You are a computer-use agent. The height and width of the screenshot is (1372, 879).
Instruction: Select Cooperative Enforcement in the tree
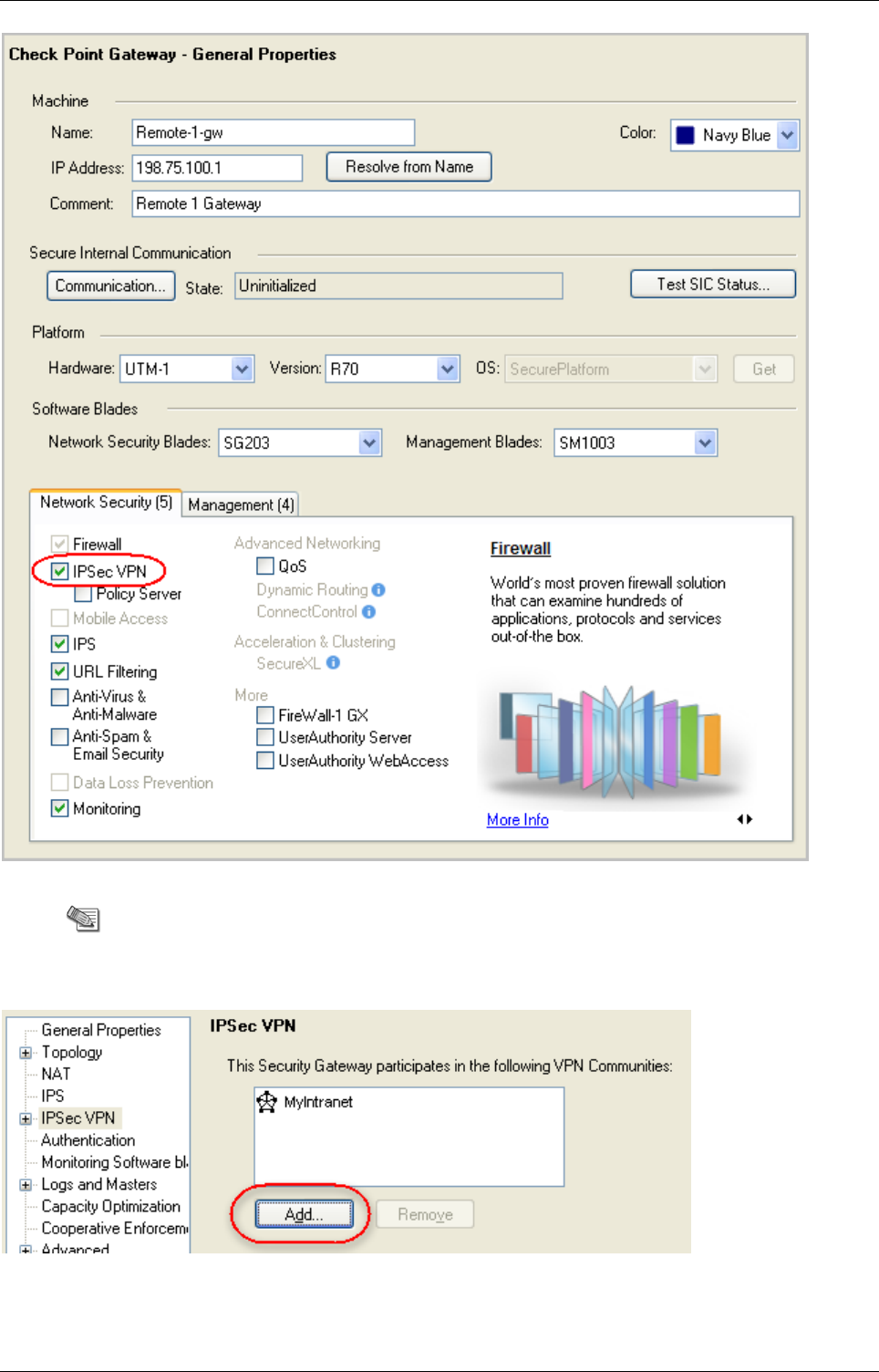(x=114, y=1228)
